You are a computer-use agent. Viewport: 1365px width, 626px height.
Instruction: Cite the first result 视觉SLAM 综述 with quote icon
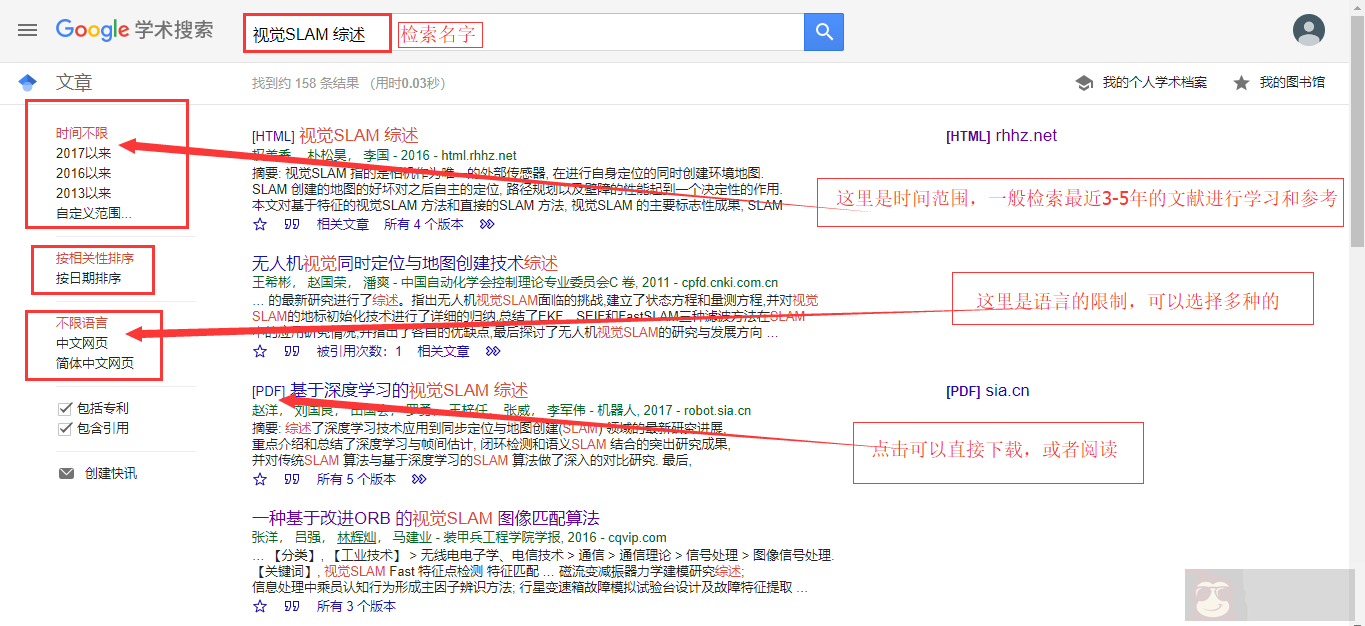point(292,225)
